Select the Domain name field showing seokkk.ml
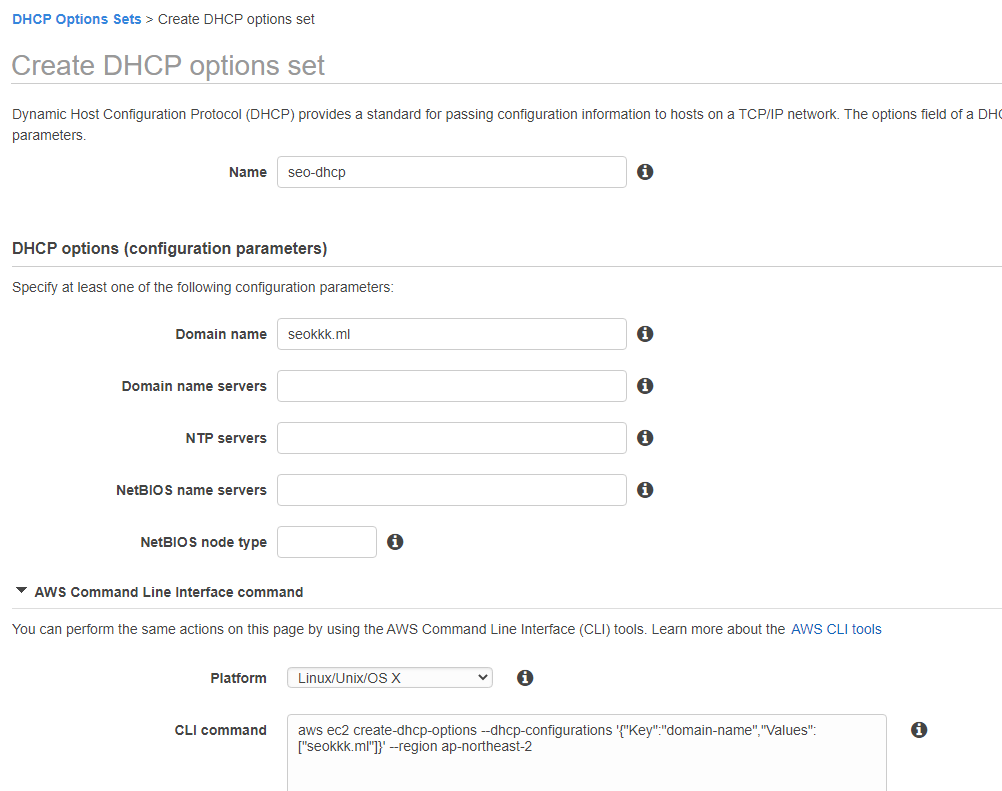 click(451, 333)
